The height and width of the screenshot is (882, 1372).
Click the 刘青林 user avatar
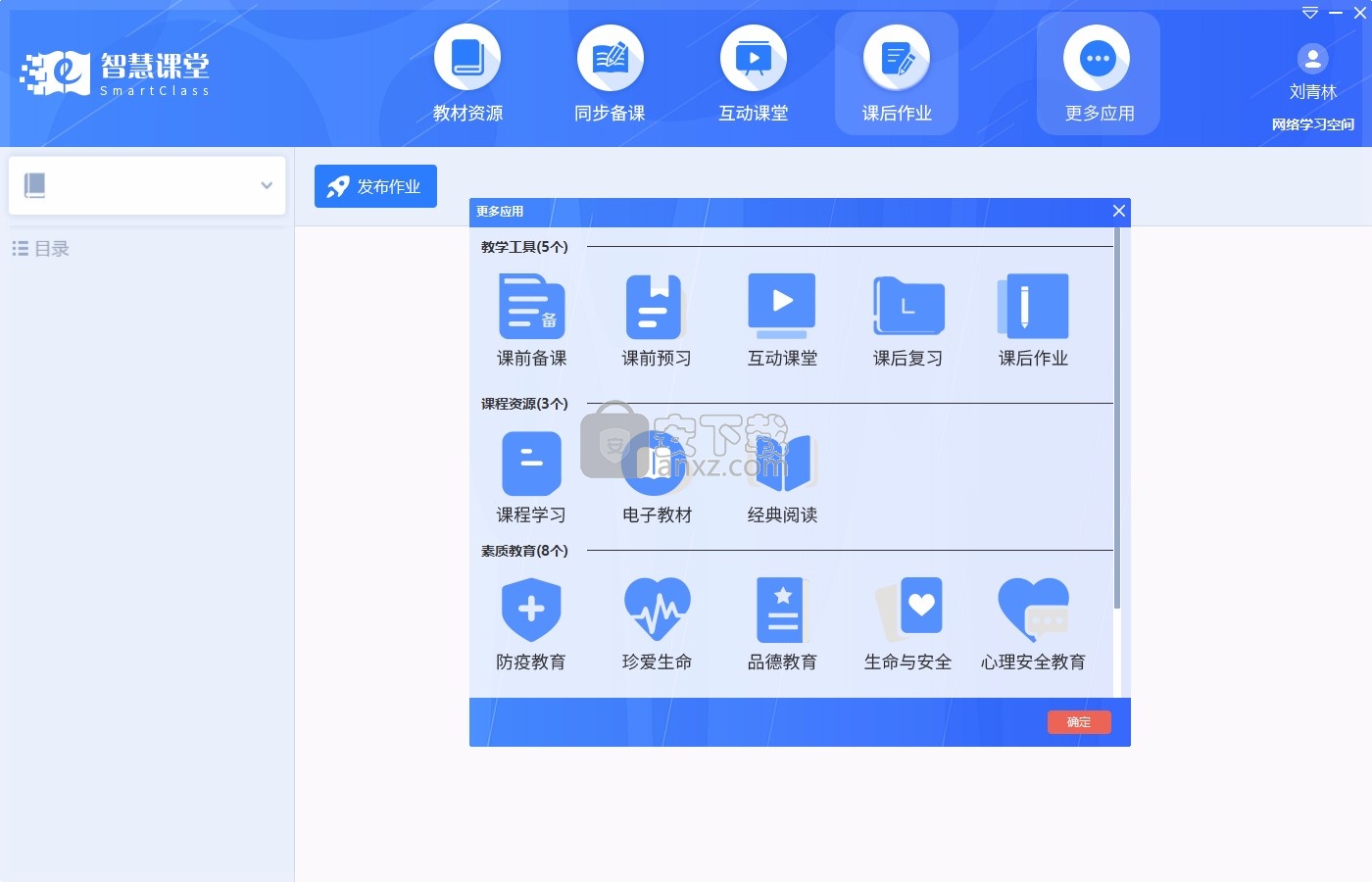pyautogui.click(x=1312, y=59)
